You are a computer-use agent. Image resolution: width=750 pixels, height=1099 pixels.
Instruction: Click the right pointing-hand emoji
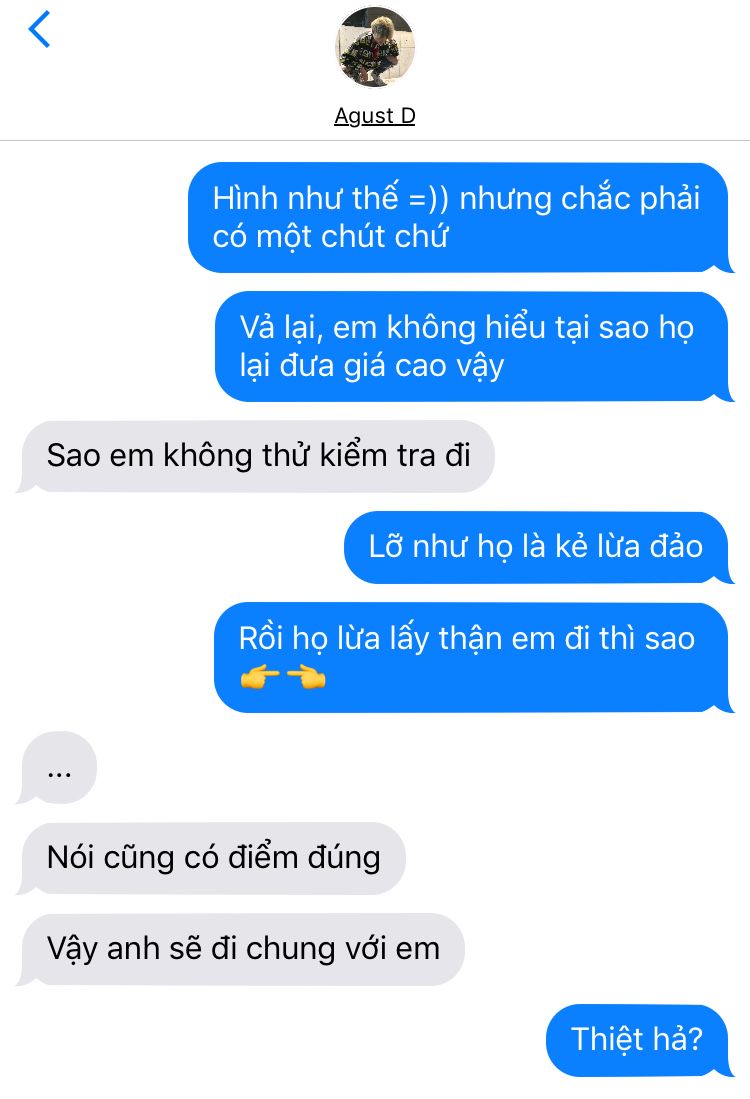[306, 677]
